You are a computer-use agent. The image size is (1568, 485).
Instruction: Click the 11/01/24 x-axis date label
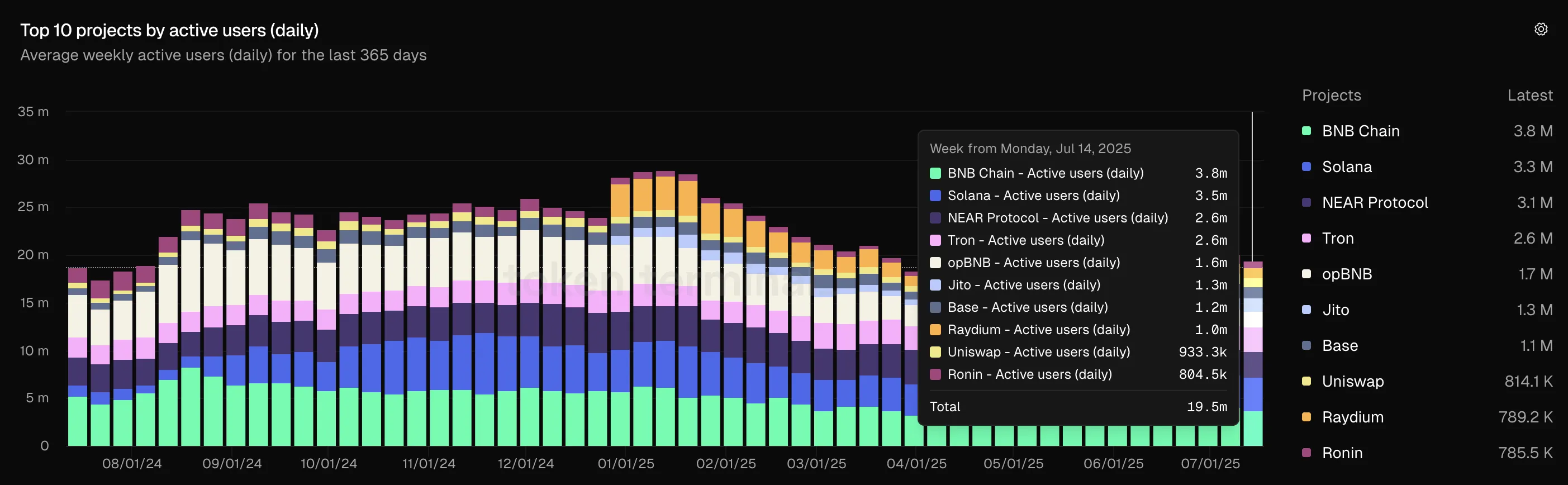point(429,464)
